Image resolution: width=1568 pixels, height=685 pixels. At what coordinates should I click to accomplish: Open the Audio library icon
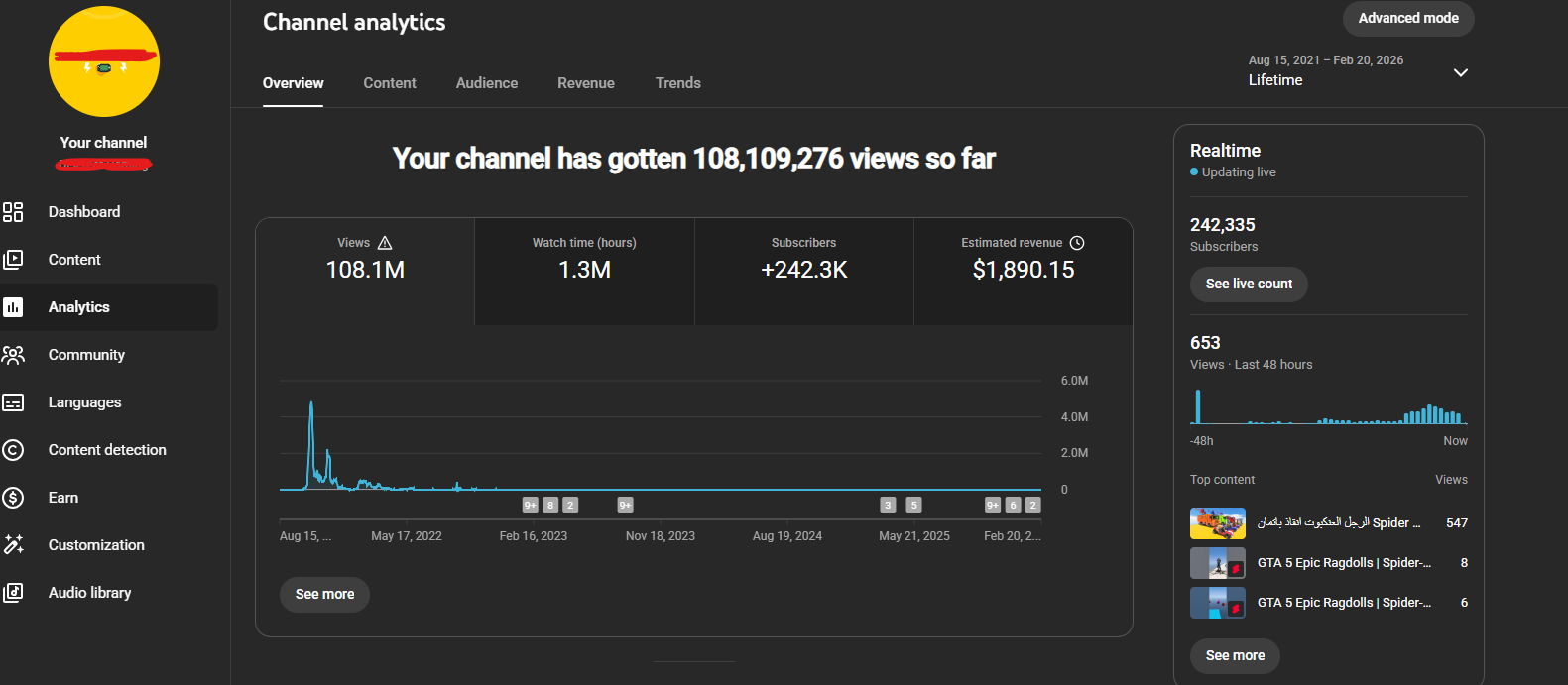tap(13, 593)
